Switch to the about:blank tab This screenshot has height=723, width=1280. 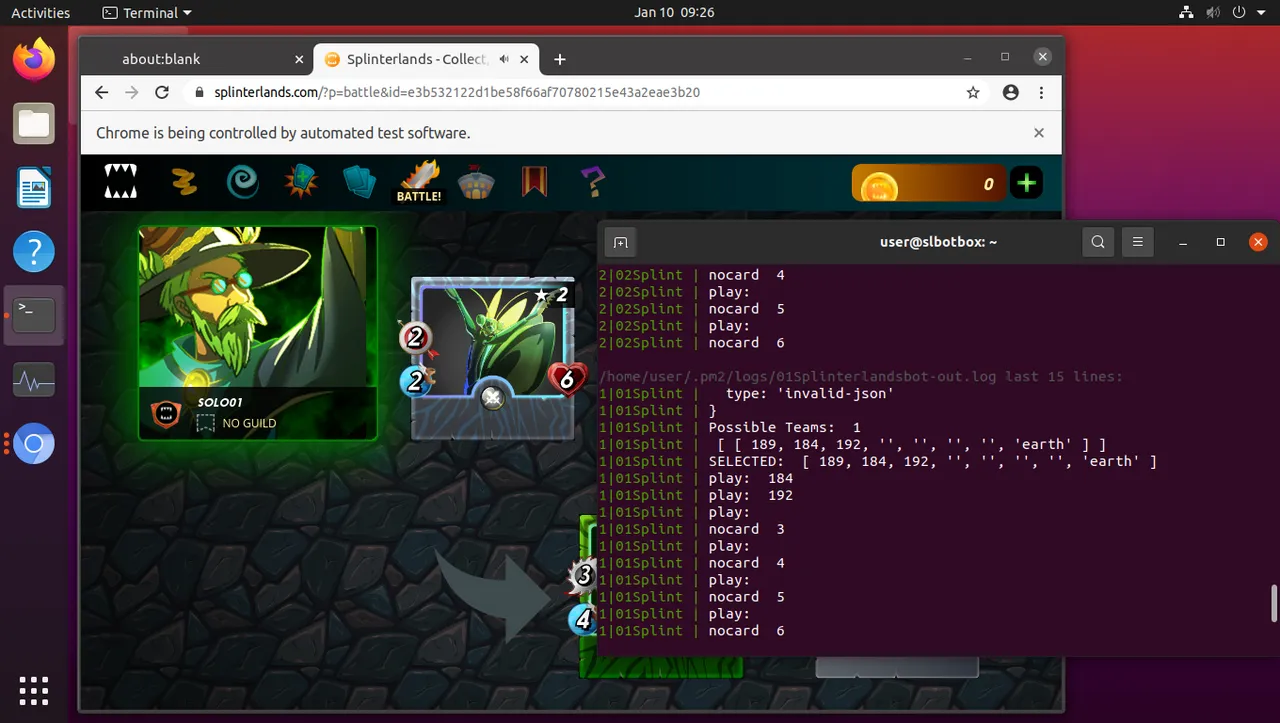[161, 59]
